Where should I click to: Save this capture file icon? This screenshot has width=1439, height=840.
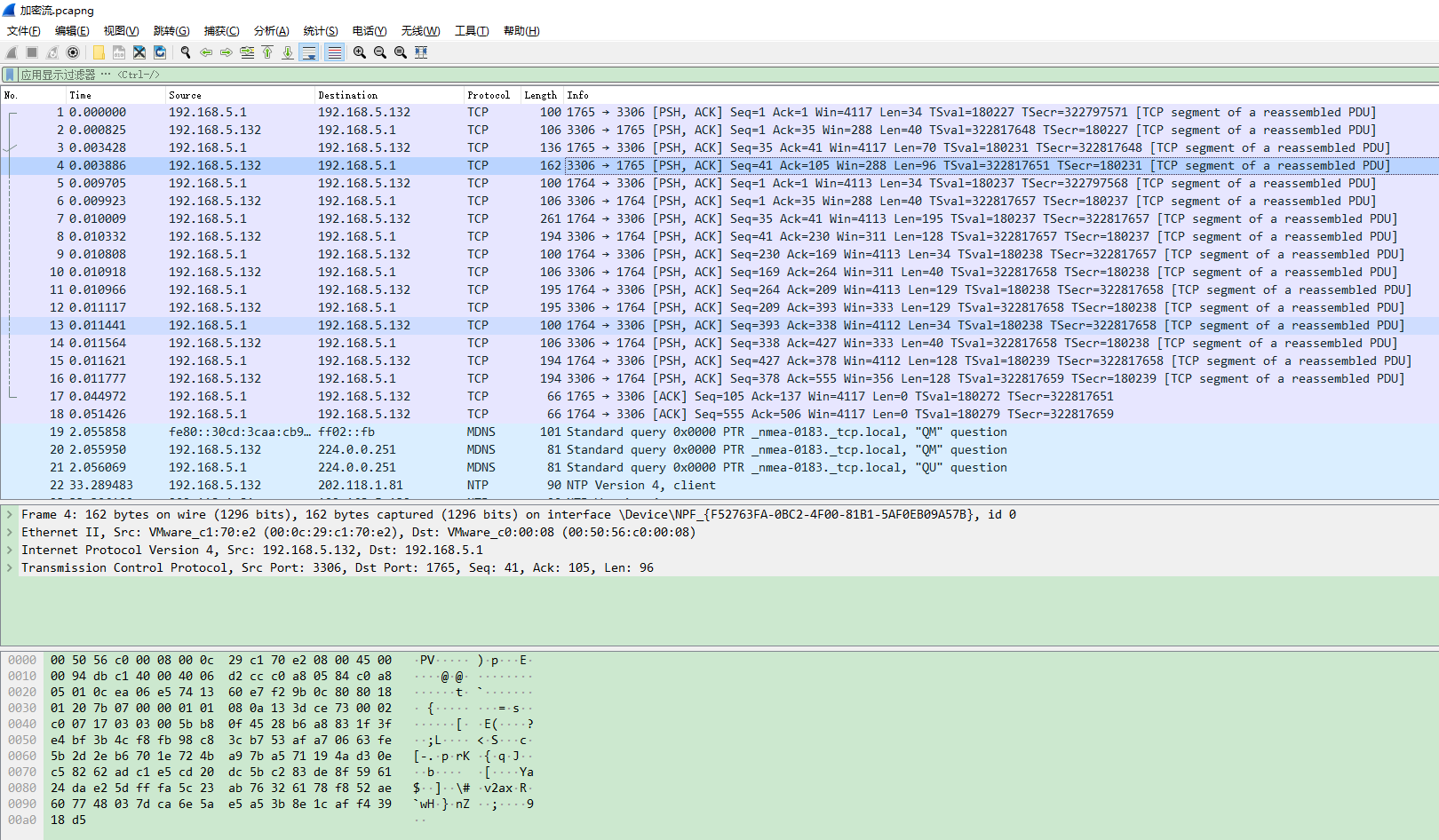(119, 52)
